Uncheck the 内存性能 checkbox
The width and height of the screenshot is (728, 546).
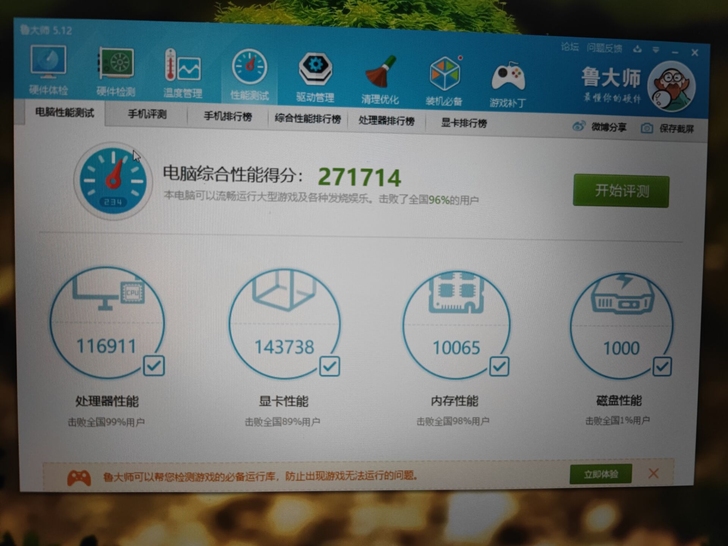(499, 366)
